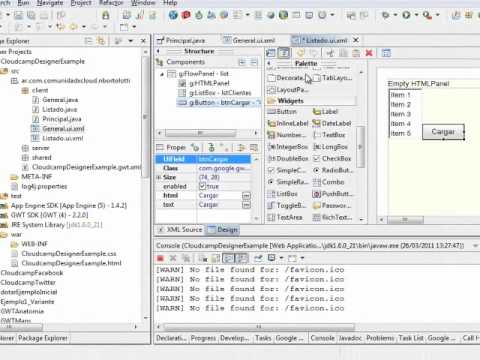Open ellipsis editor for html property
Viewport: 480px width, 360px height.
pos(246,196)
